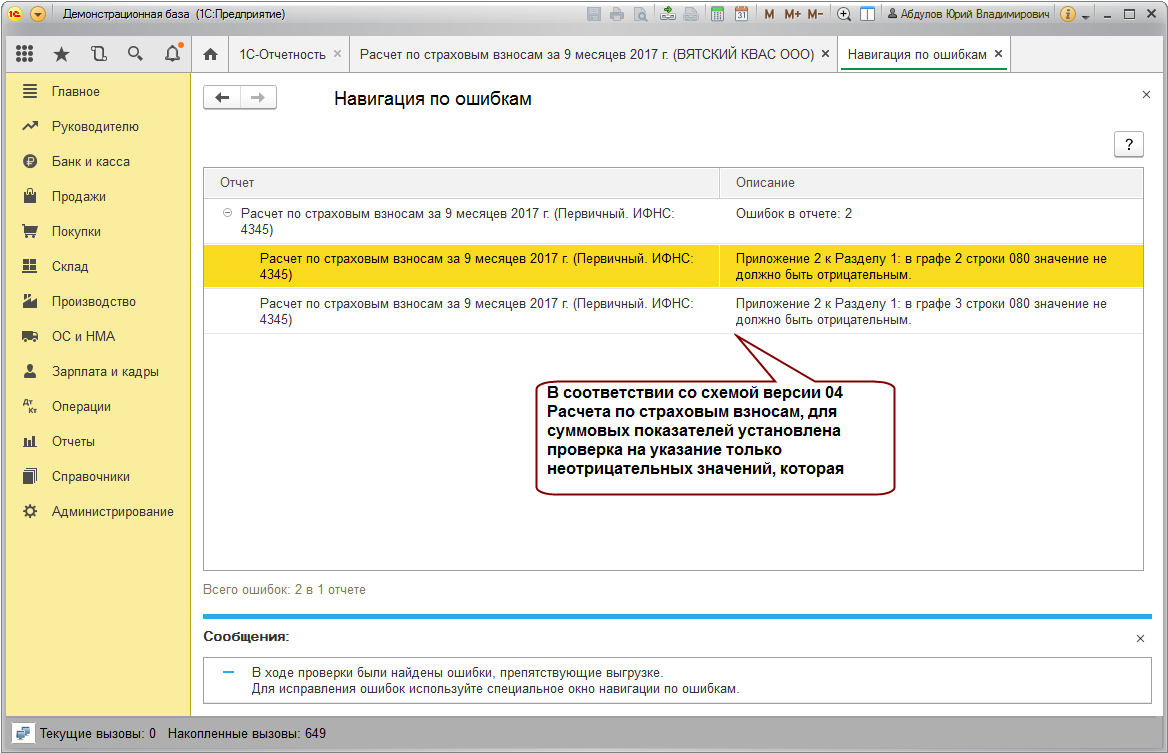Close the Расчет по страховым взносам tab
The image size is (1168, 753).
click(825, 54)
